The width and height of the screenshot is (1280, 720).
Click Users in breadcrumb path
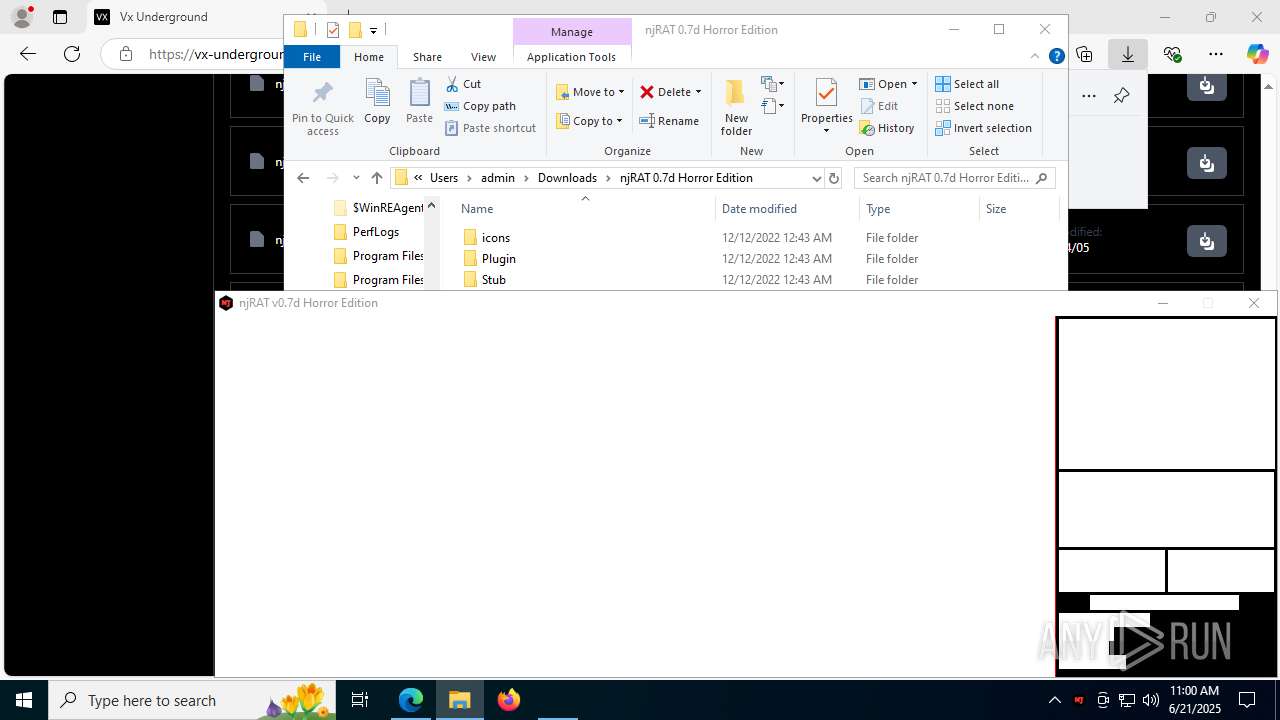[444, 178]
